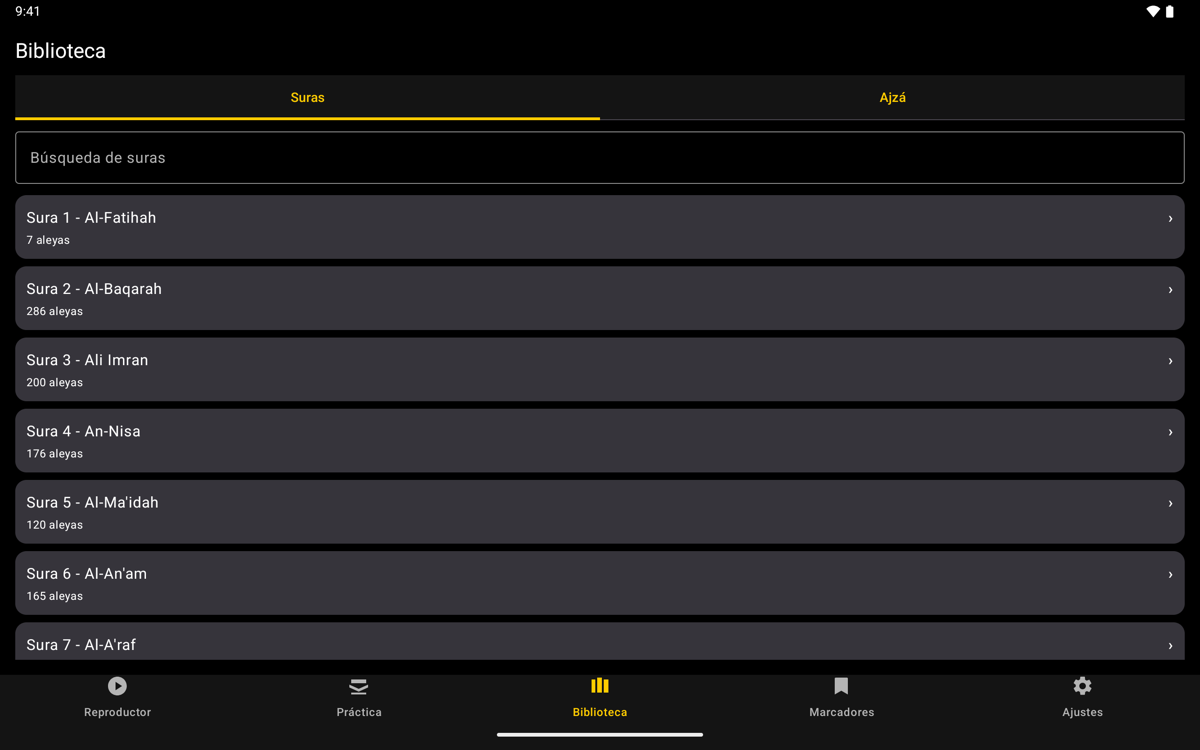Tap the system home gesture bar
The height and width of the screenshot is (750, 1200).
pyautogui.click(x=600, y=735)
